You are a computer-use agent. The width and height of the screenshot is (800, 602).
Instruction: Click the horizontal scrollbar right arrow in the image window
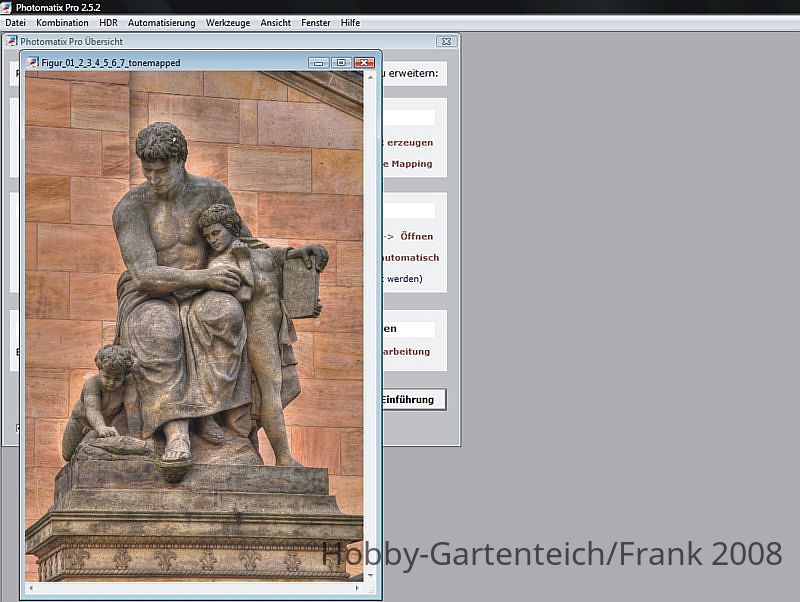[357, 588]
